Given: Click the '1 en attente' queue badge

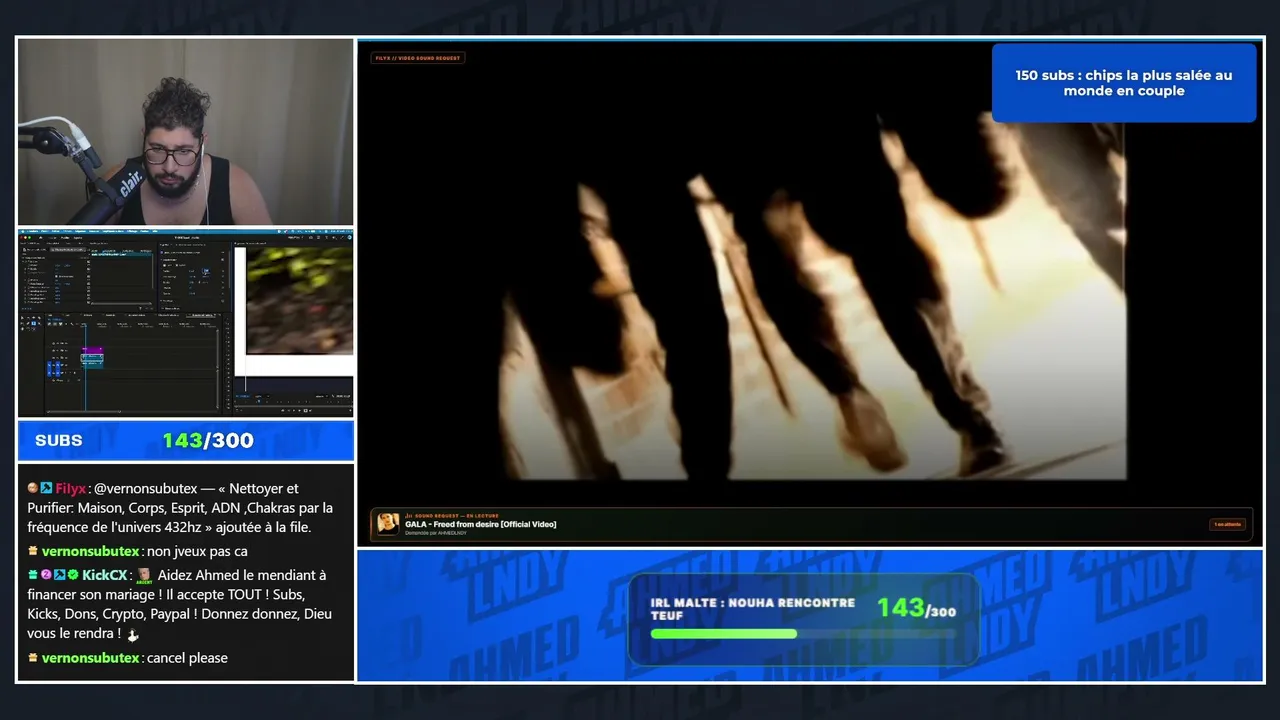Looking at the screenshot, I should tap(1227, 524).
